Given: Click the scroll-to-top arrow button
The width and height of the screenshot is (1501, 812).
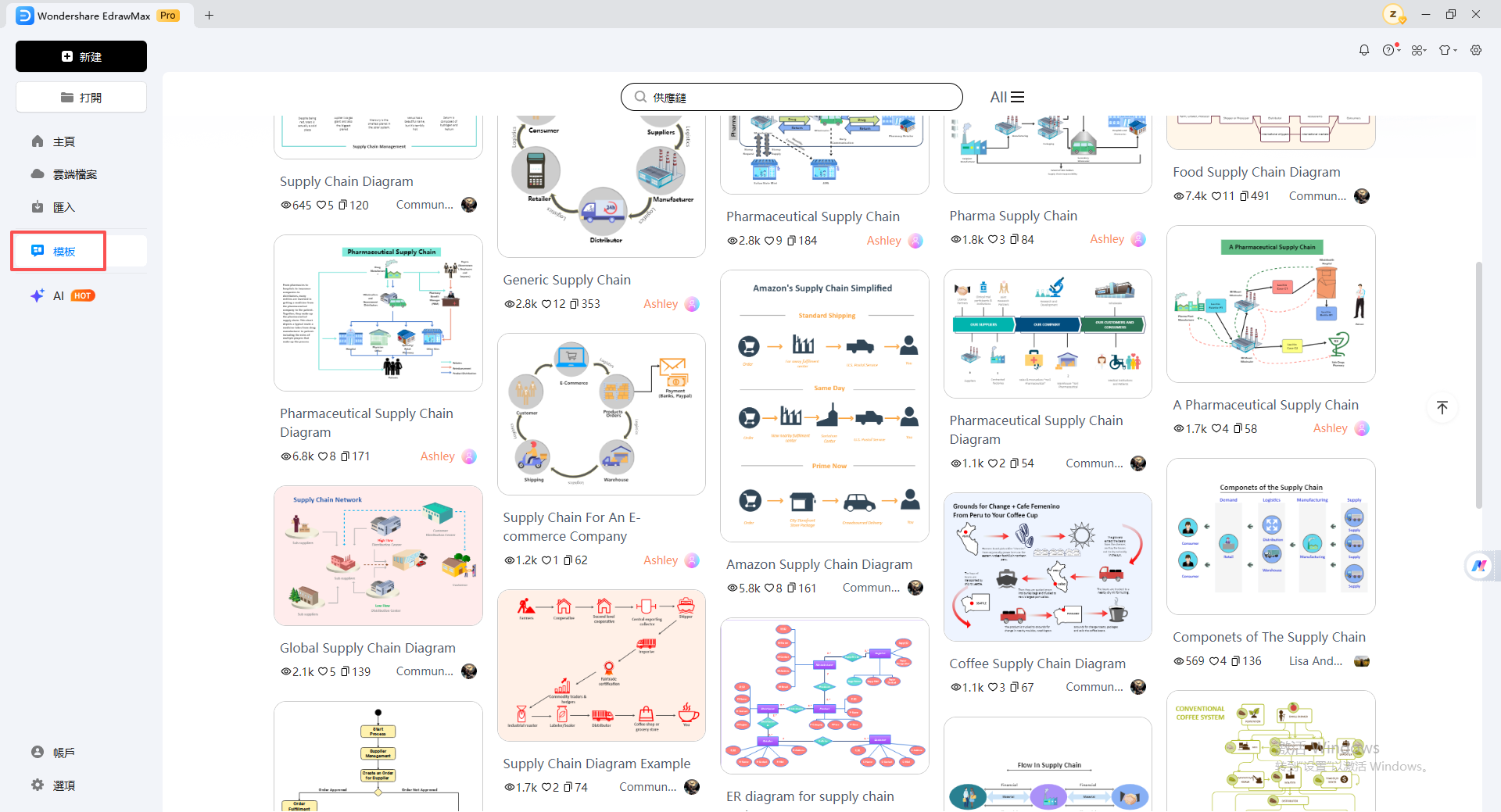Looking at the screenshot, I should 1442,407.
